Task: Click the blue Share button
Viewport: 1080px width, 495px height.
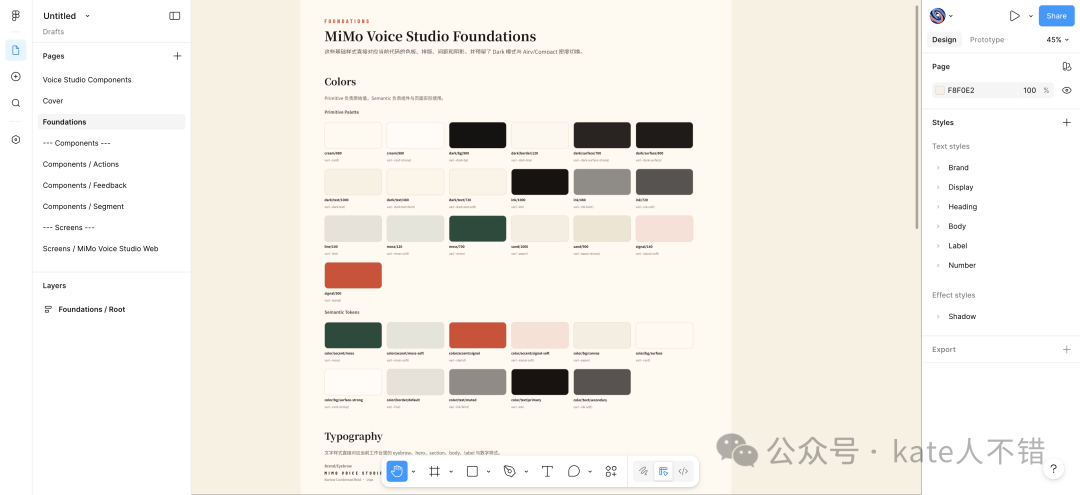Action: pyautogui.click(x=1056, y=16)
